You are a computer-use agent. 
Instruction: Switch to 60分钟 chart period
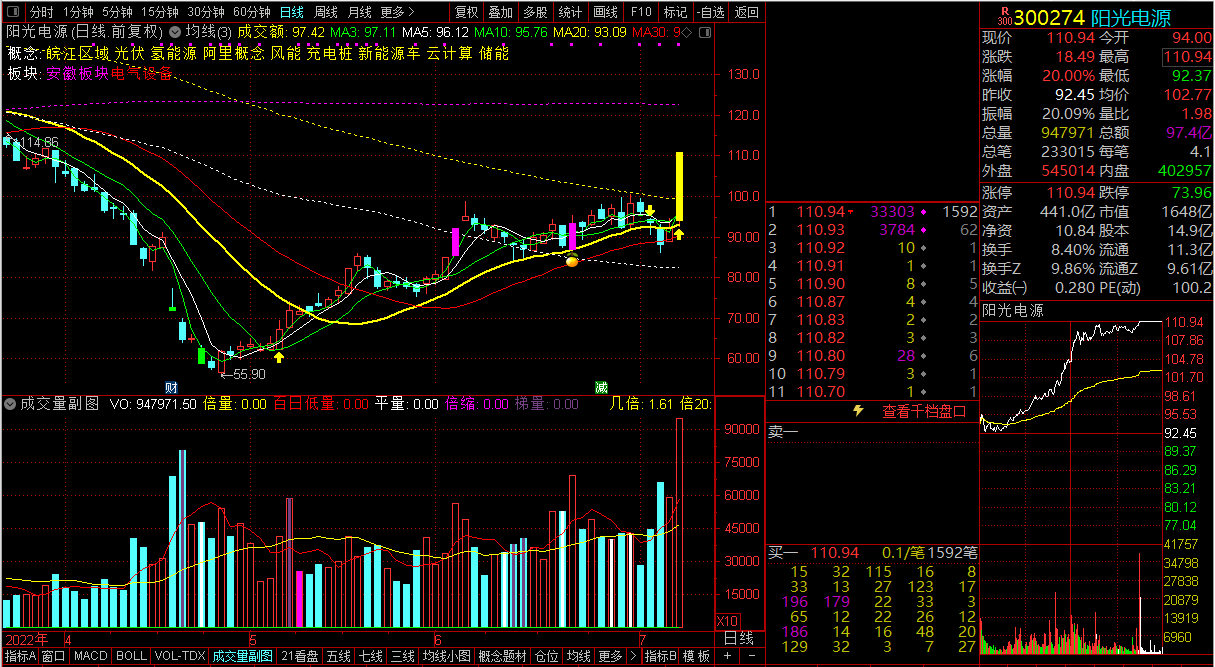(252, 13)
